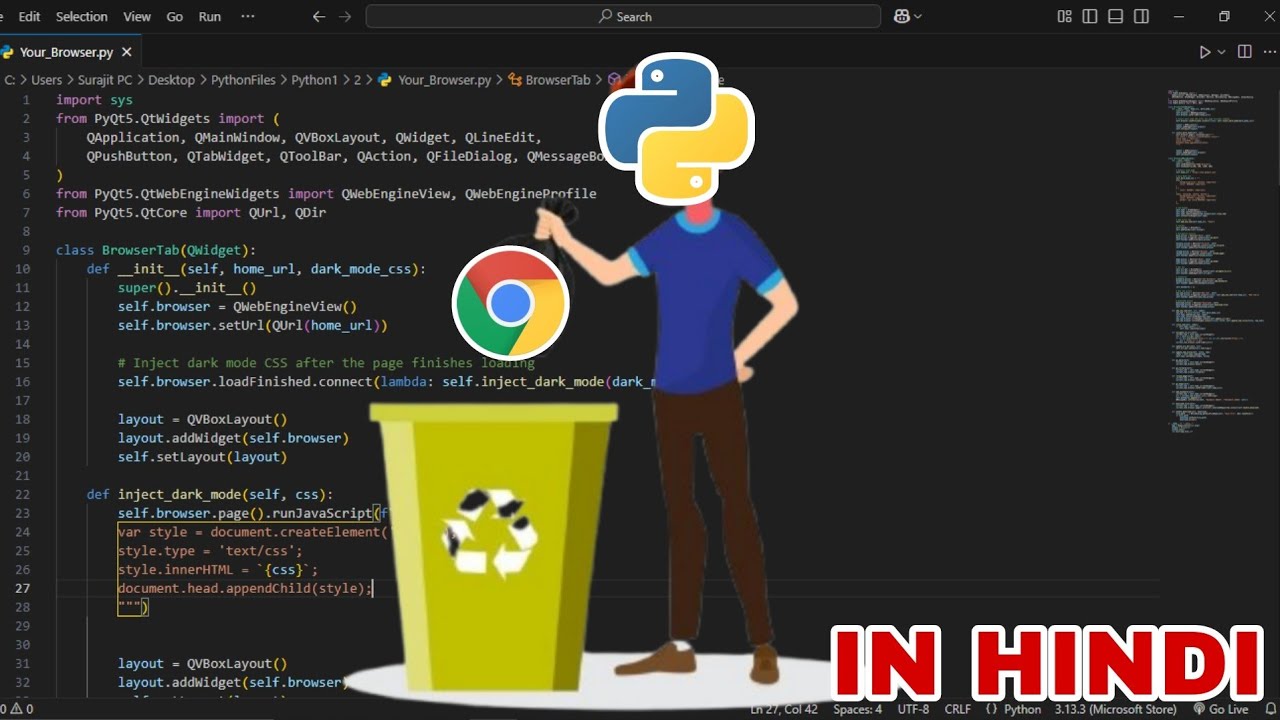This screenshot has width=1280, height=720.
Task: Expand the Copilot dropdown chevron
Action: point(918,17)
